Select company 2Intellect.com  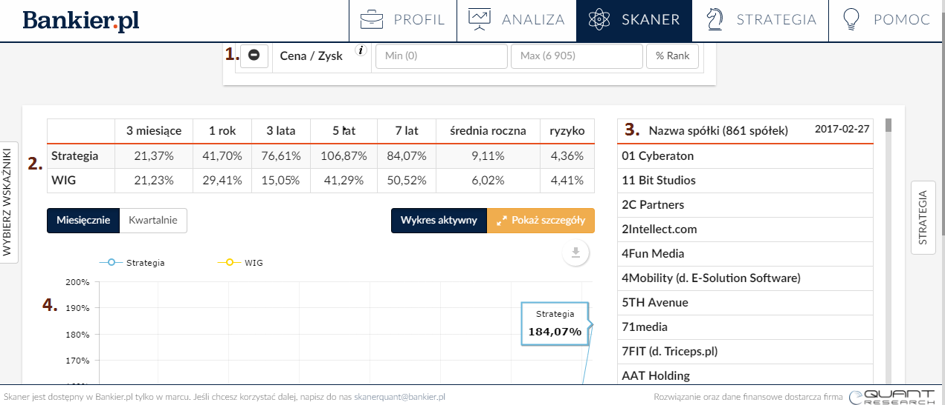coord(745,229)
